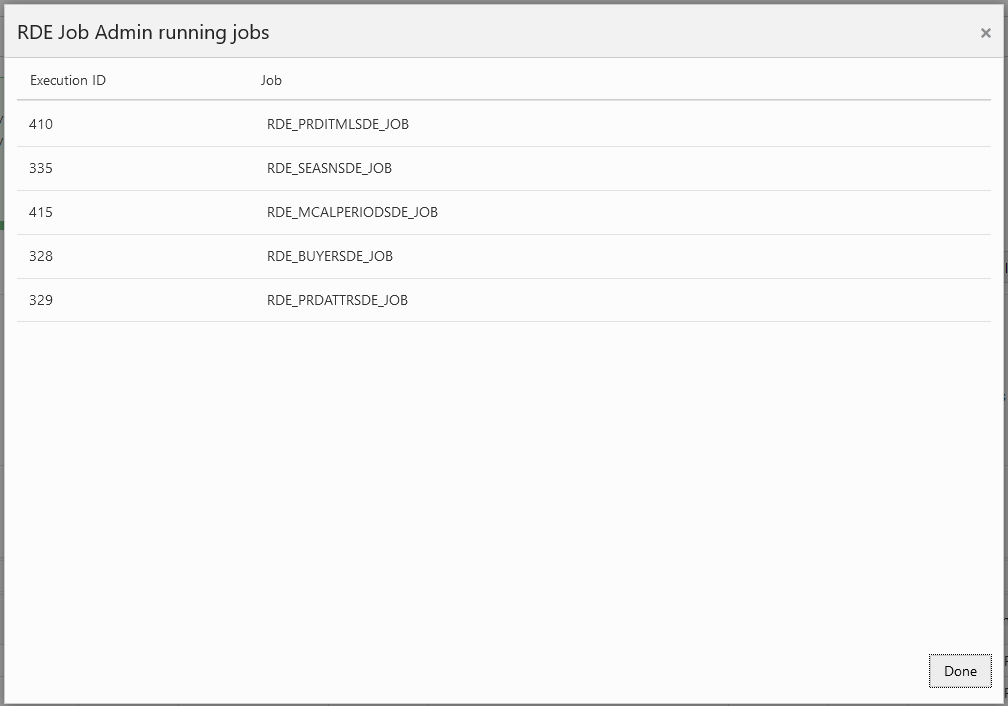
Task: Click execution ID 415
Action: click(x=39, y=212)
